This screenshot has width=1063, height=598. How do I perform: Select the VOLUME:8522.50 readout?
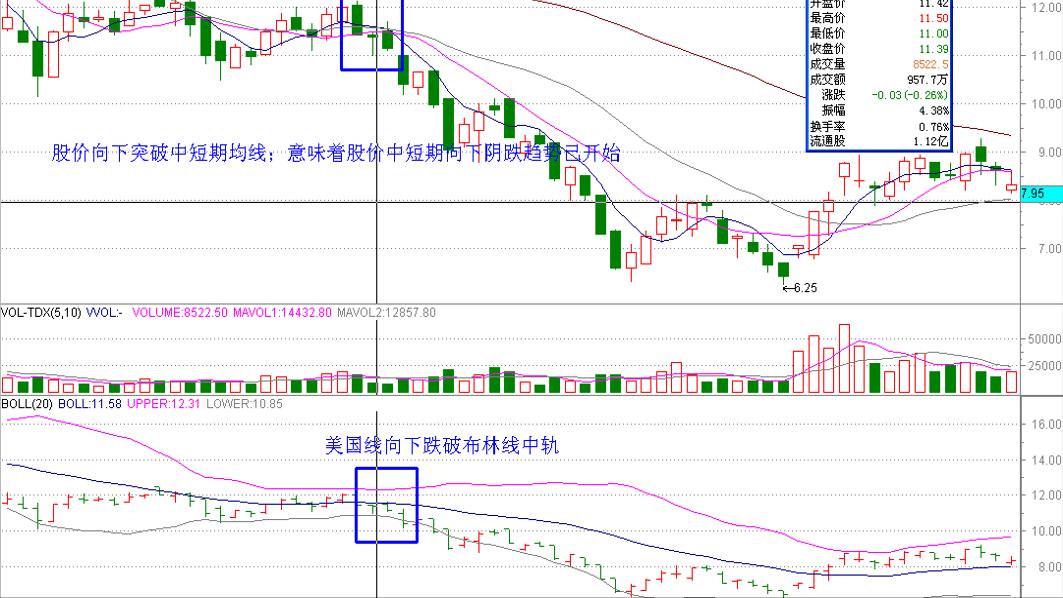tap(180, 313)
